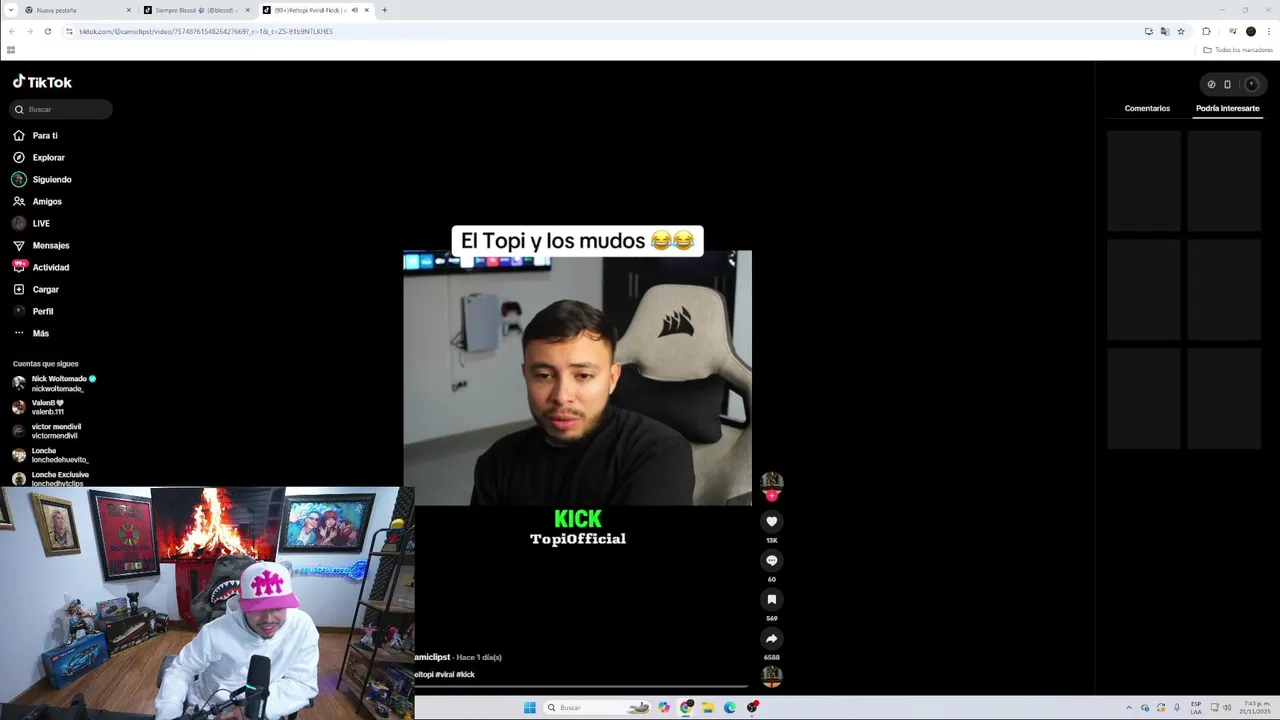Click the translate page icon
Screen dimensions: 1280x720
[1165, 31]
